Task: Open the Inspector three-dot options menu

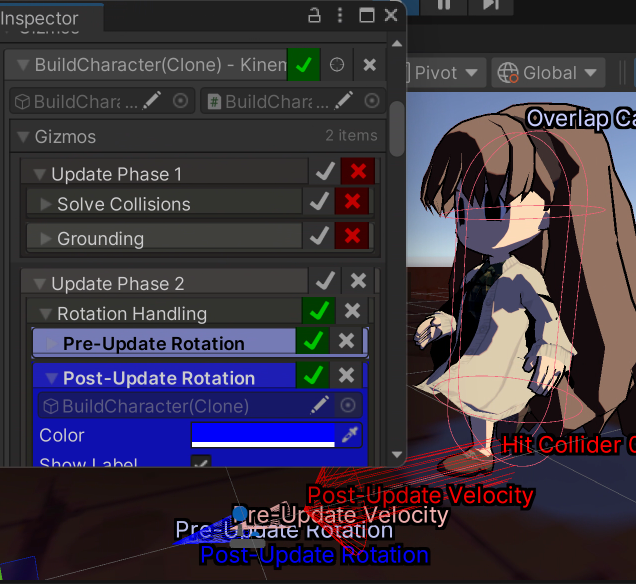Action: tap(340, 15)
